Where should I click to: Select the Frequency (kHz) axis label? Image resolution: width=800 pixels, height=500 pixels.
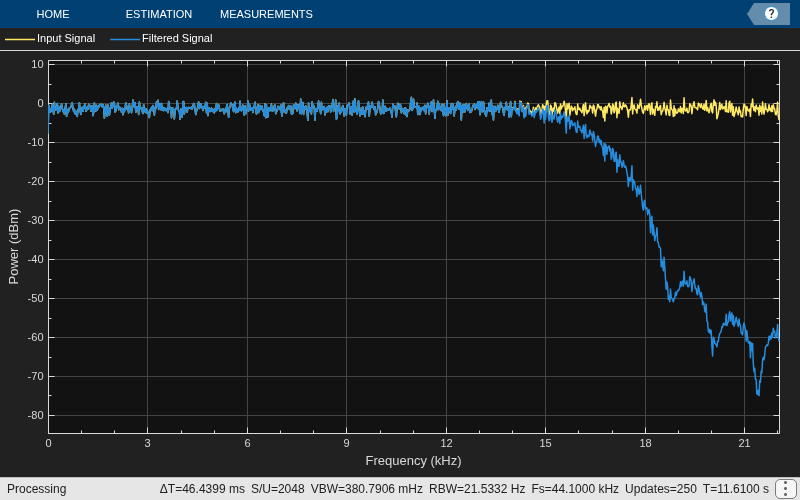[413, 461]
